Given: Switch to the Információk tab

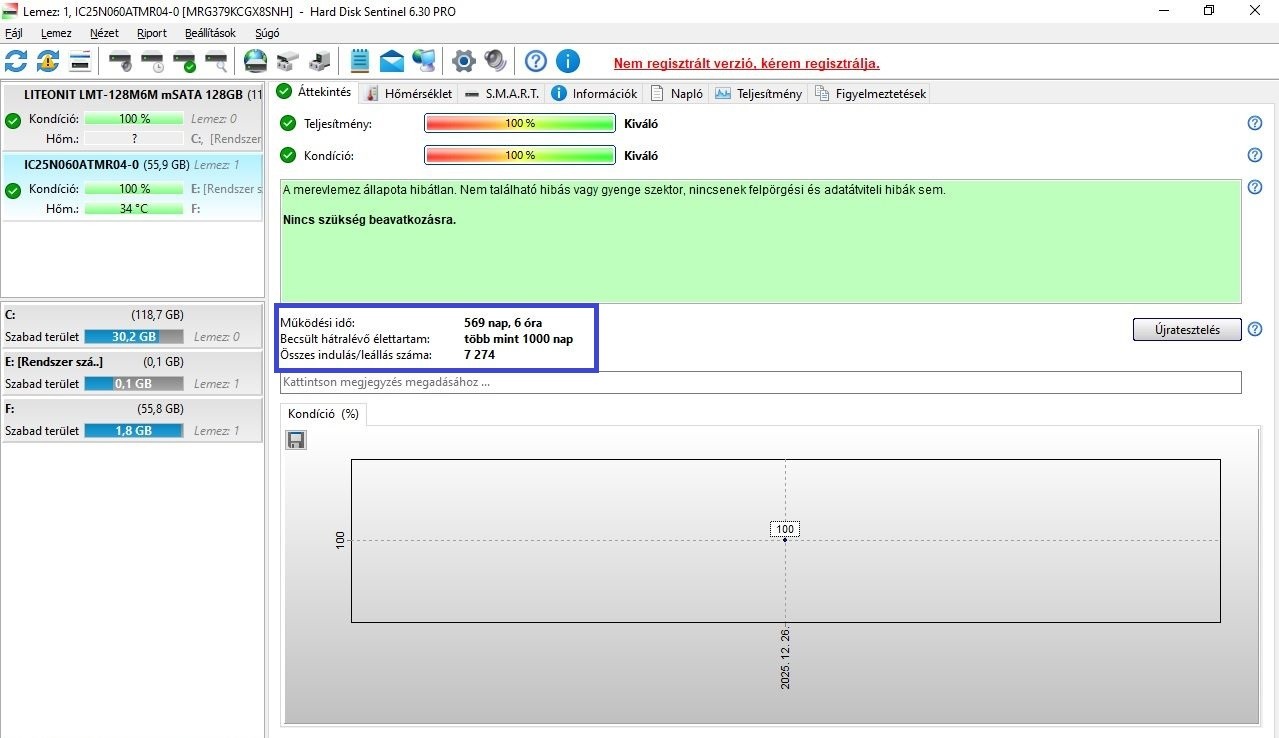Looking at the screenshot, I should tap(594, 94).
